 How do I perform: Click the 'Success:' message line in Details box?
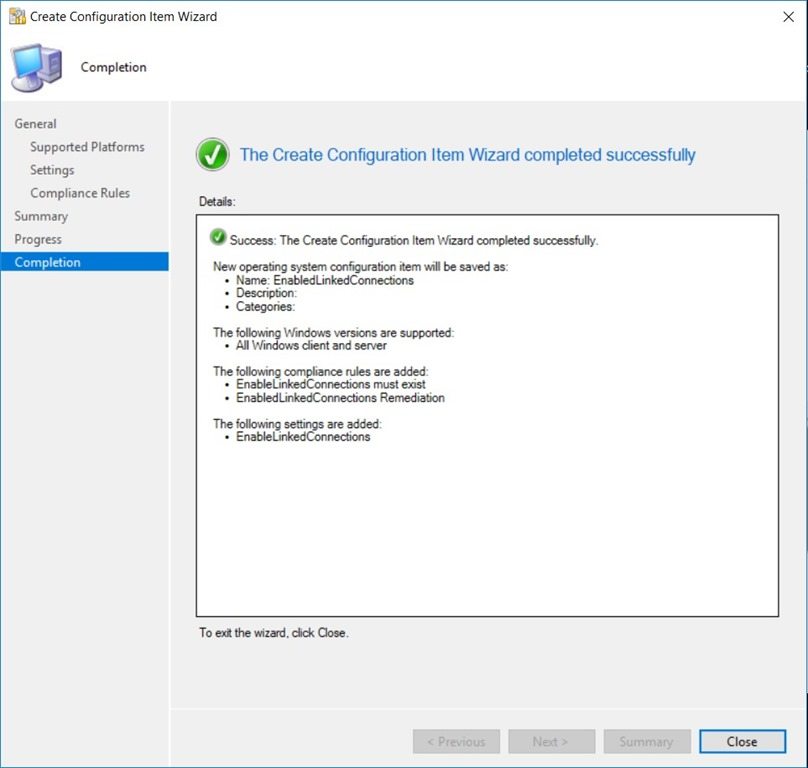click(x=414, y=241)
